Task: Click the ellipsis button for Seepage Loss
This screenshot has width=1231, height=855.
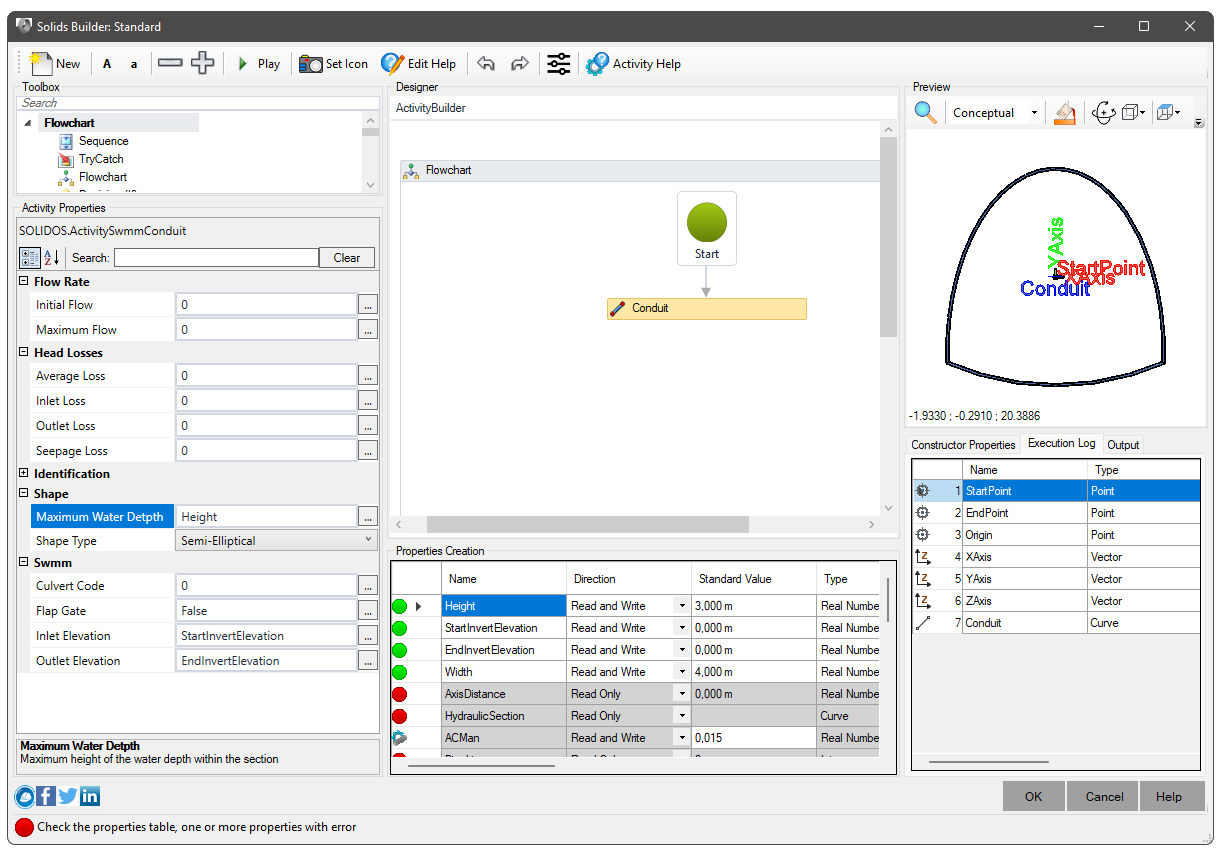Action: tap(368, 451)
